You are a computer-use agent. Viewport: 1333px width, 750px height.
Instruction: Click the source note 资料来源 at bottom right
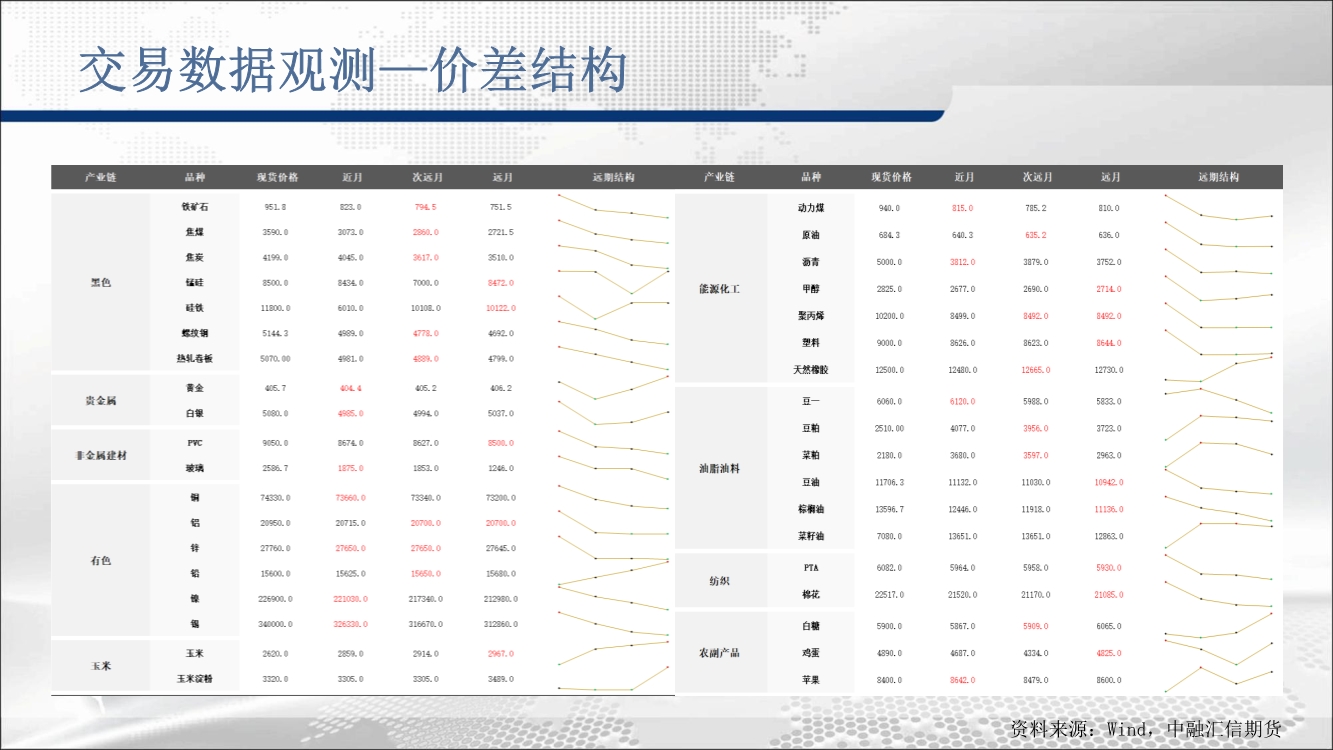coord(1145,729)
